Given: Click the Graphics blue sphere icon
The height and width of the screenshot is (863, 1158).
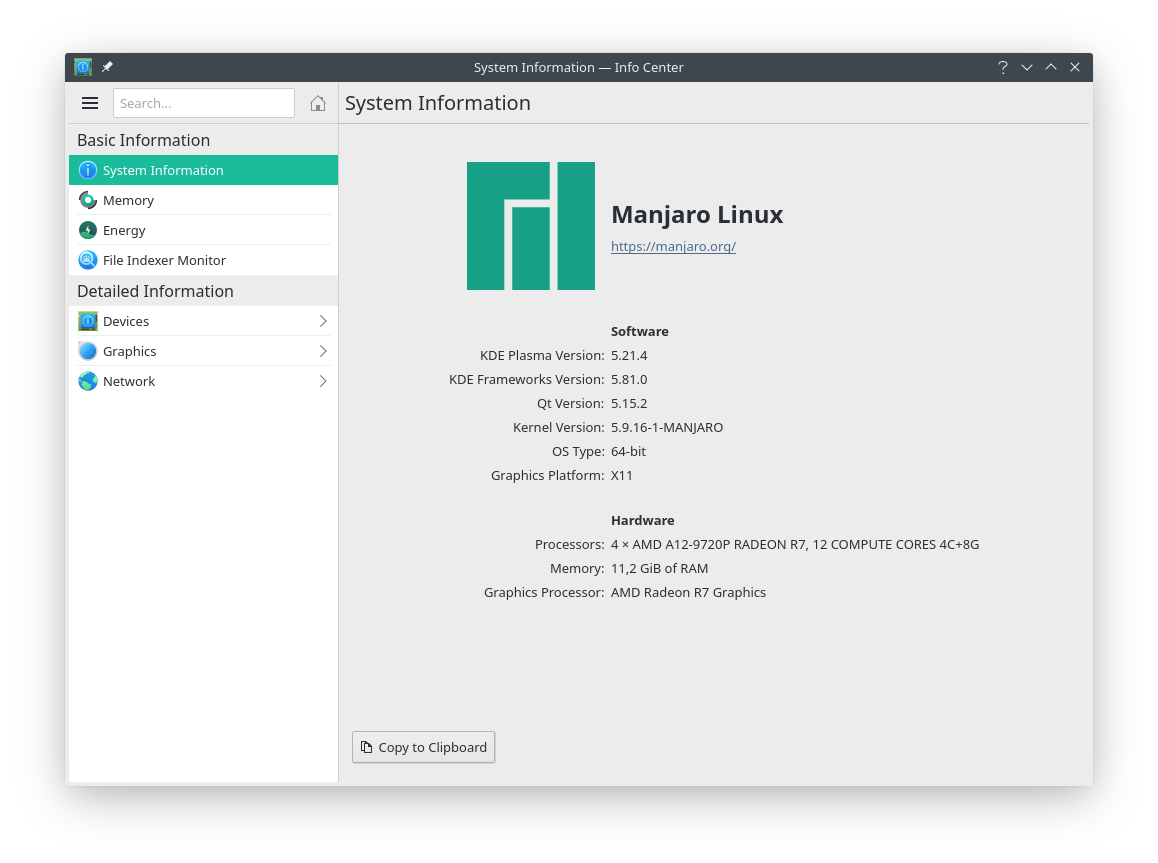Looking at the screenshot, I should pyautogui.click(x=88, y=351).
